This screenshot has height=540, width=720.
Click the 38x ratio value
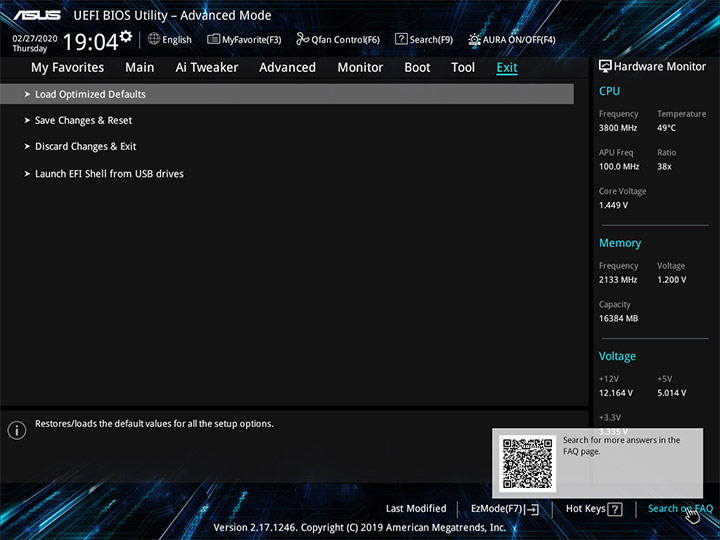click(664, 166)
